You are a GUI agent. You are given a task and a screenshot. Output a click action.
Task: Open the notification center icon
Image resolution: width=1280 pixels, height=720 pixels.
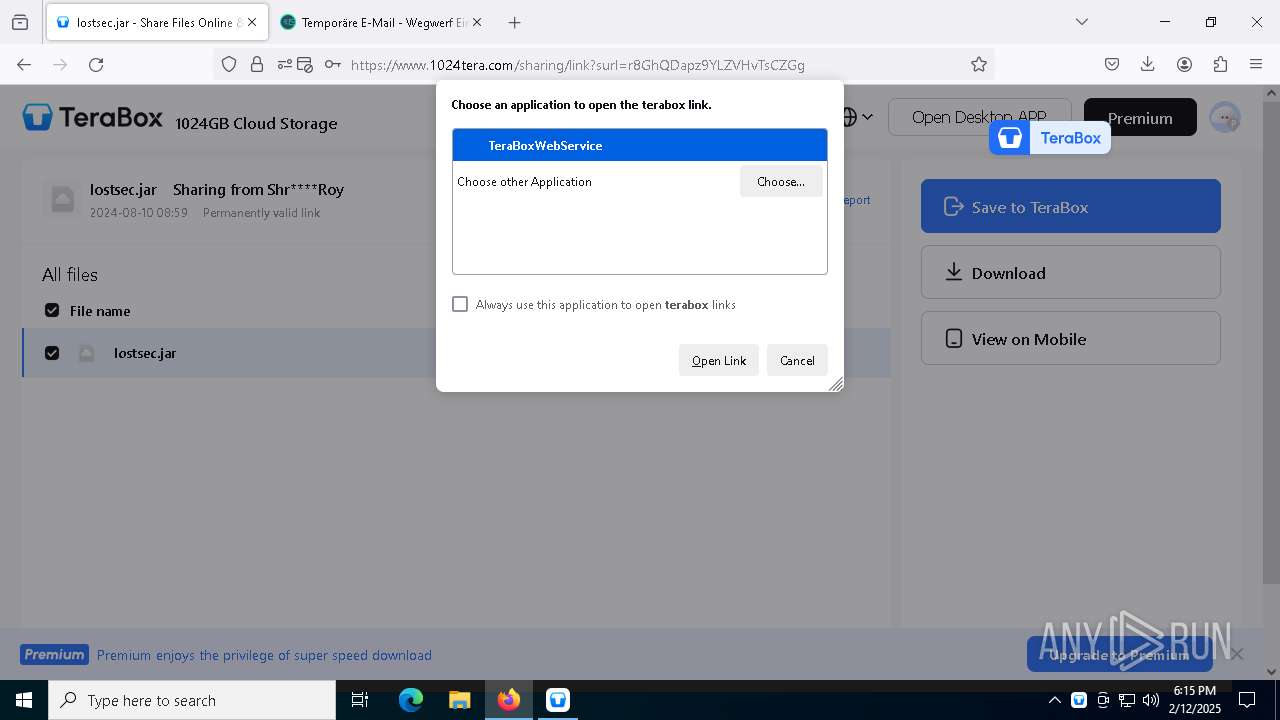pyautogui.click(x=1247, y=700)
